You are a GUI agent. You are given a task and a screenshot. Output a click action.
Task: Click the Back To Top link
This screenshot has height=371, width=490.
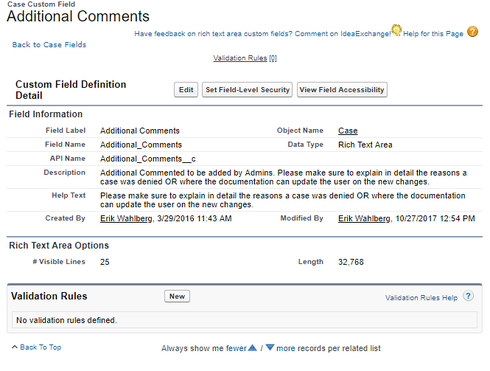pos(41,347)
